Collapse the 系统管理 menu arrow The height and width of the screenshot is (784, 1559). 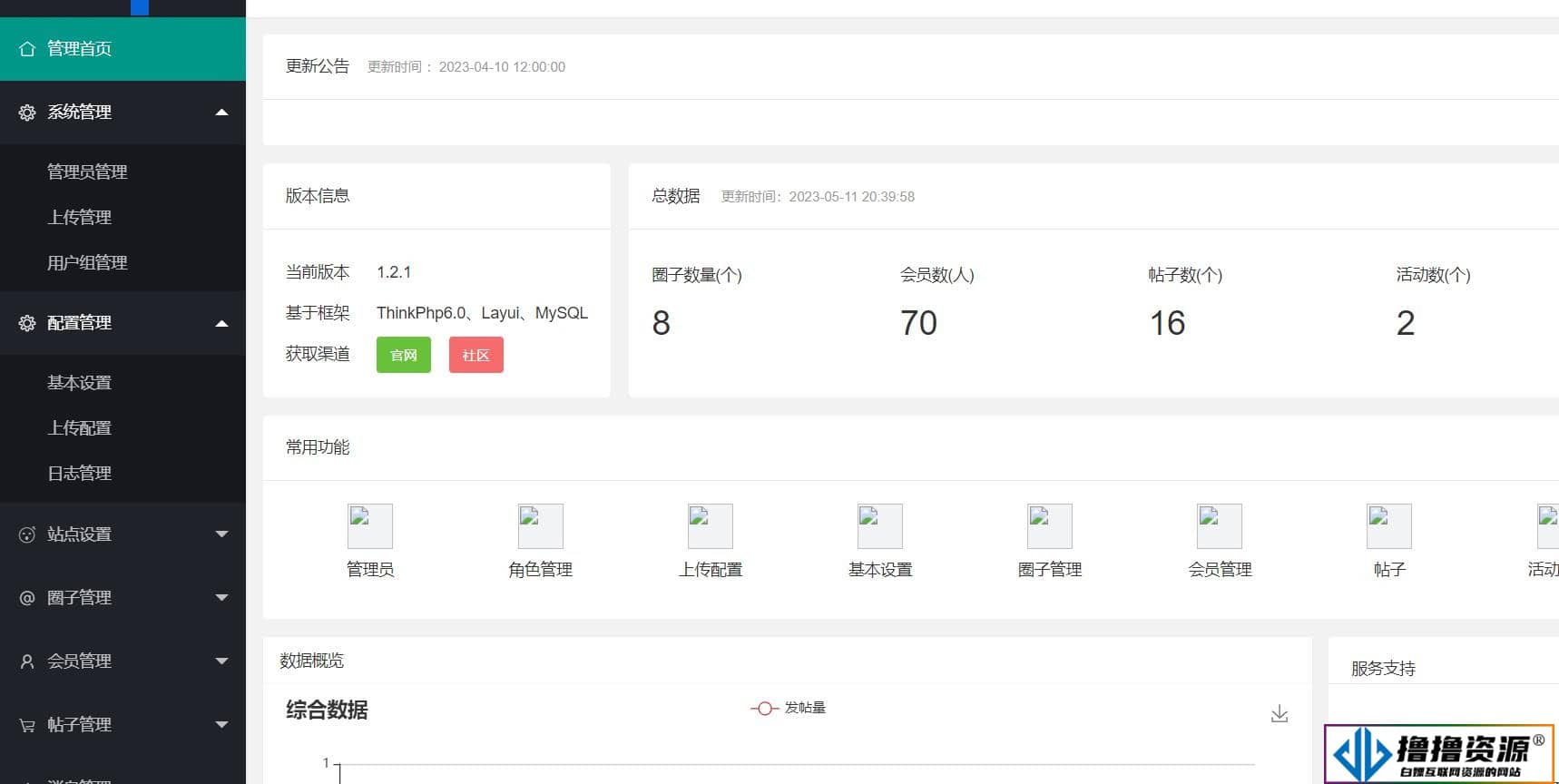221,113
